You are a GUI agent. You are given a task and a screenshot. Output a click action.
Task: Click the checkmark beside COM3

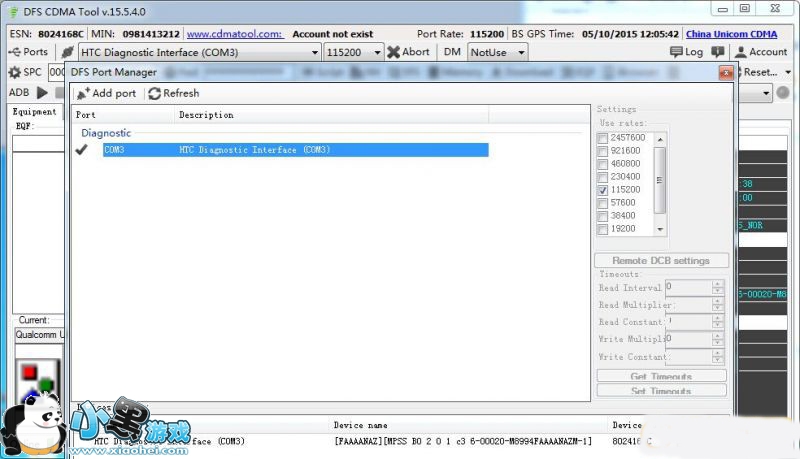pos(82,149)
